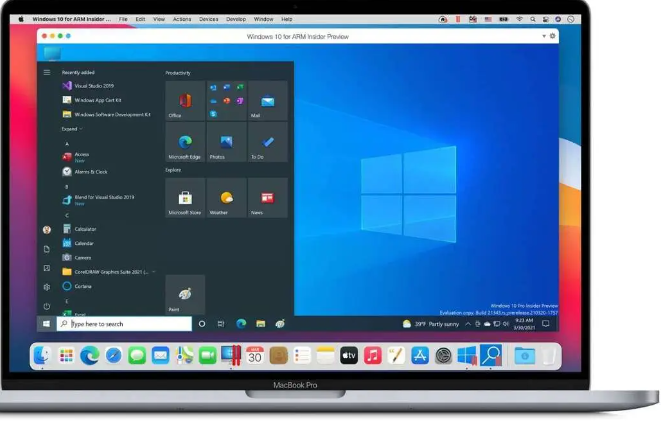Viewport: 662px width, 422px height.
Task: Open Launchpad from the Dock
Action: 66,355
